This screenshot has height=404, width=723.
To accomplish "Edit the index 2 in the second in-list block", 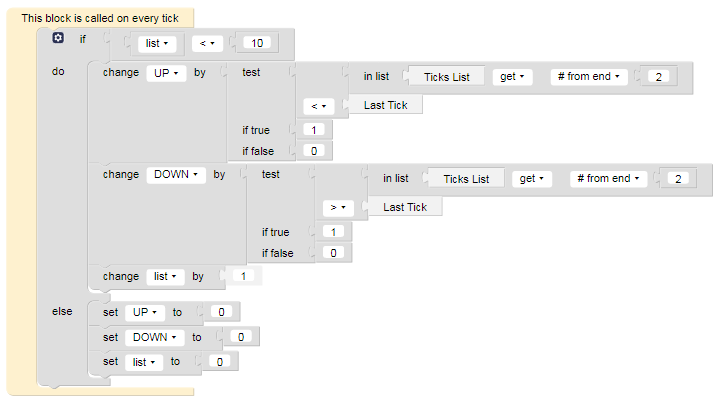I will pos(678,178).
